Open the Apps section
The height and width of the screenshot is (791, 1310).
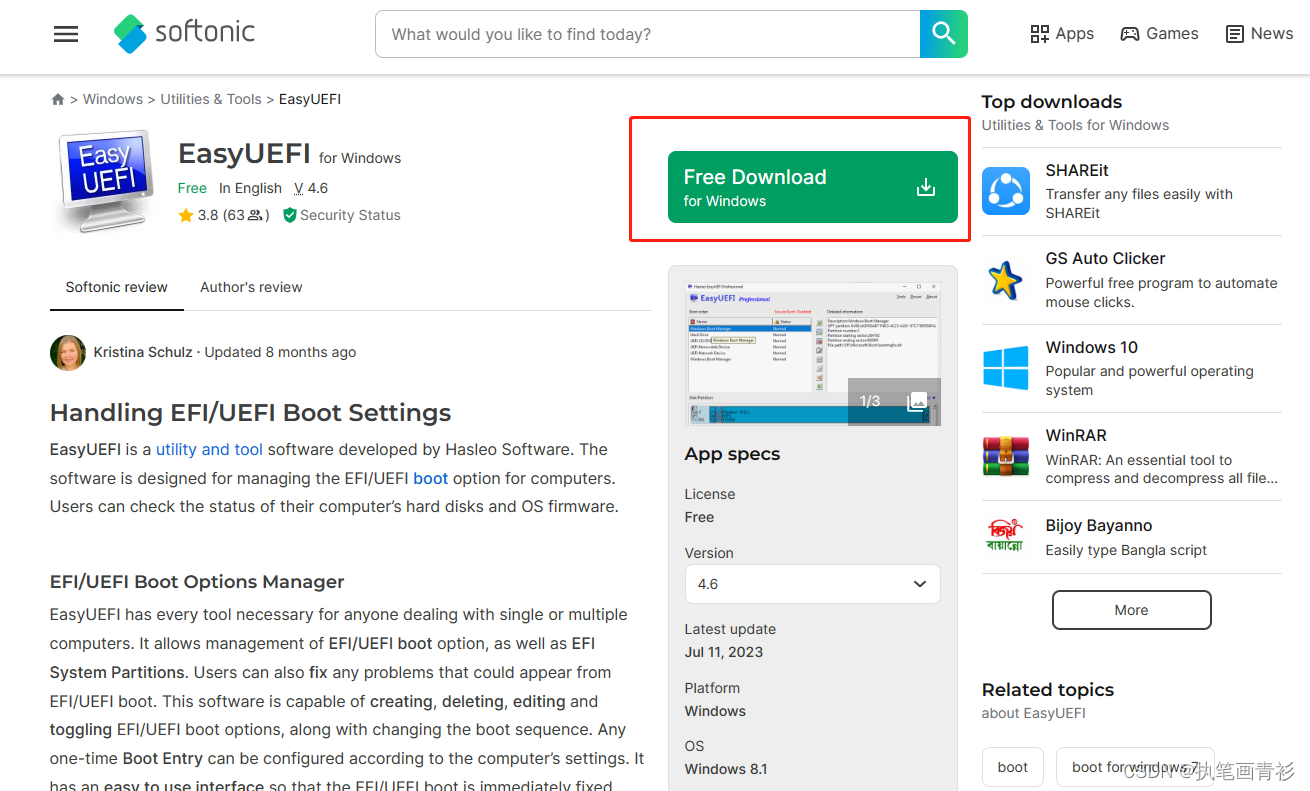(x=1062, y=34)
